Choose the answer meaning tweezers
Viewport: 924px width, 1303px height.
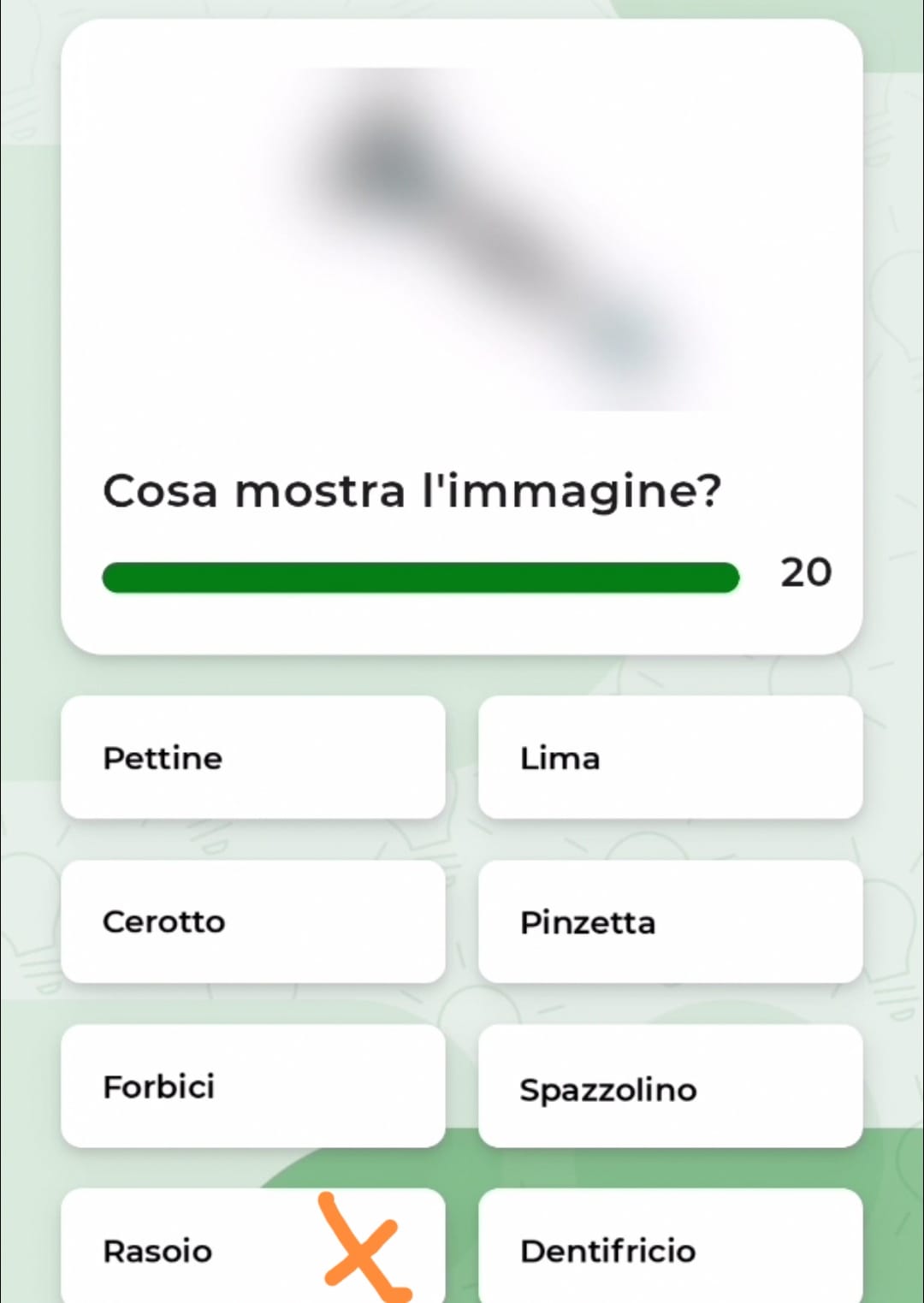pyautogui.click(x=670, y=921)
